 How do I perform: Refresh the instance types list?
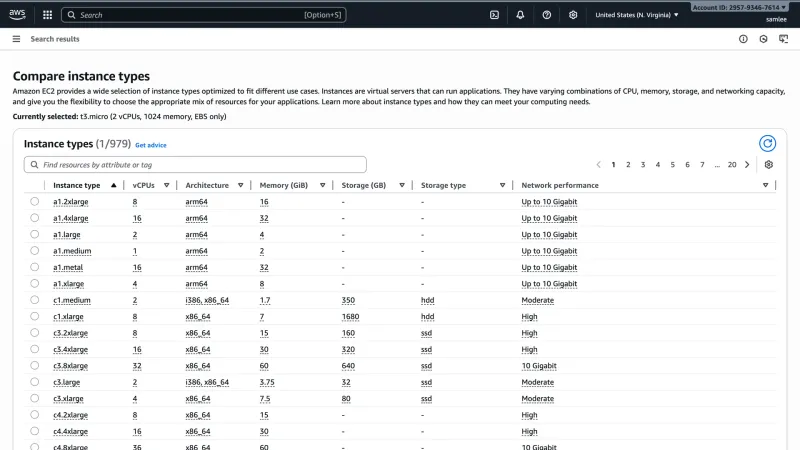coord(767,143)
